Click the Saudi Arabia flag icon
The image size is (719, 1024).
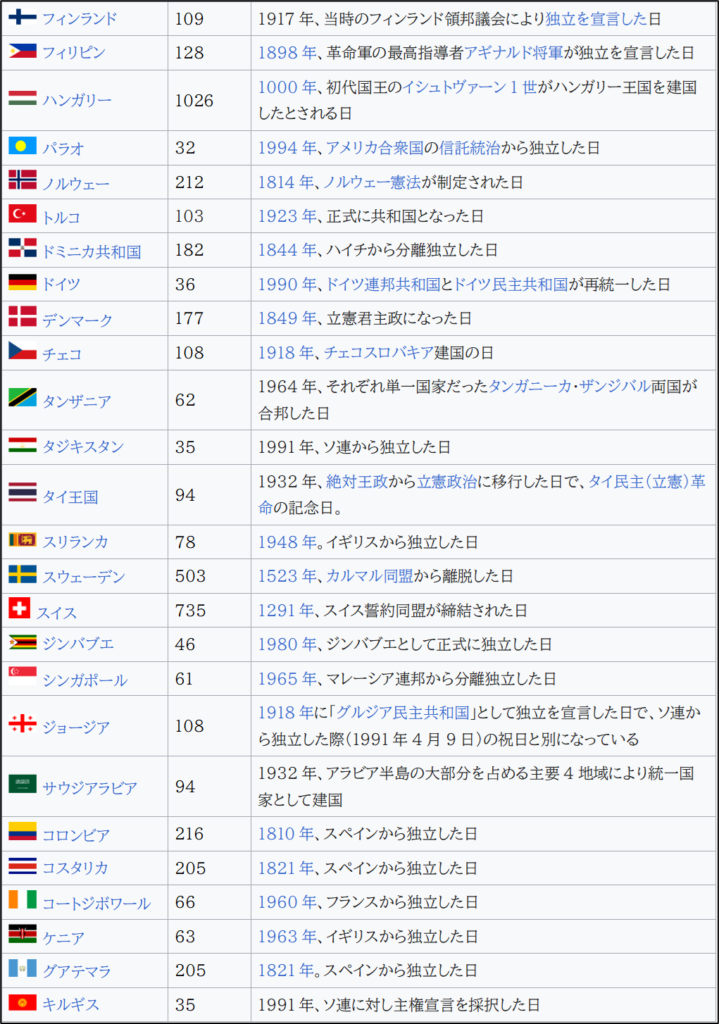(22, 785)
